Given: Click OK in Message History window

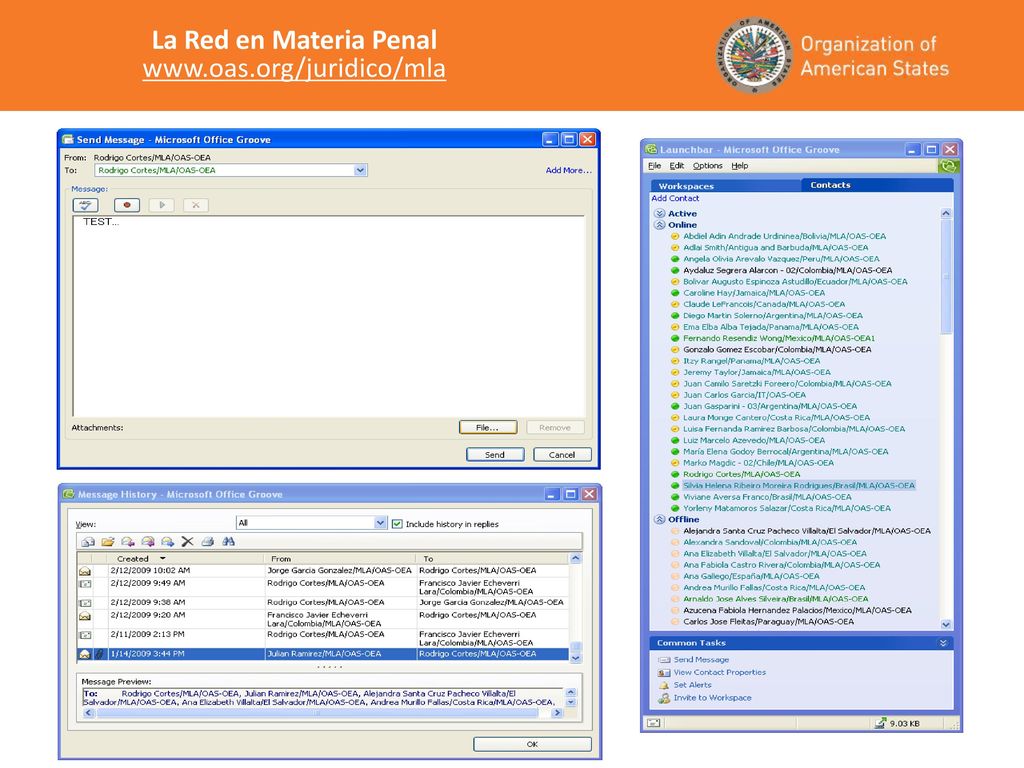Looking at the screenshot, I should [x=532, y=744].
